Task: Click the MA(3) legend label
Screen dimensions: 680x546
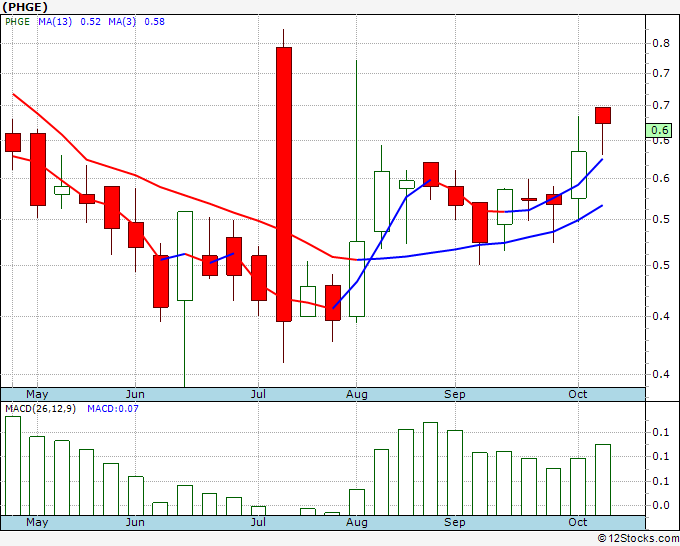Action: point(122,22)
